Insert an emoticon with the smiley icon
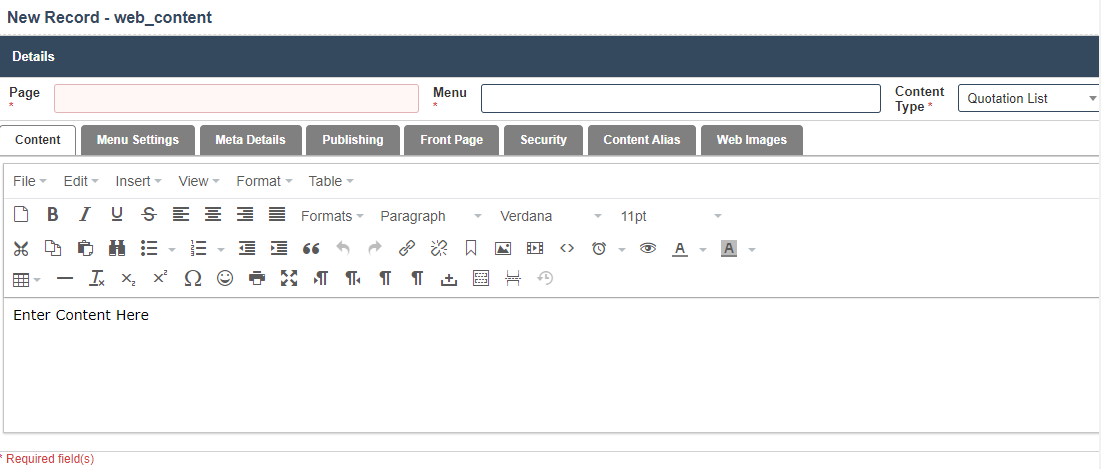Image resolution: width=1101 pixels, height=469 pixels. point(225,279)
